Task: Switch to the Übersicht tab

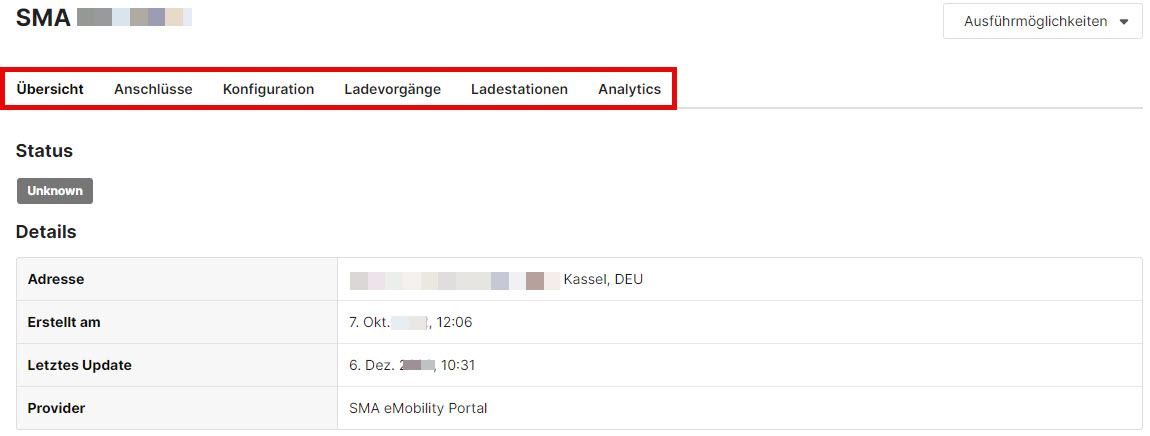Action: coord(50,89)
